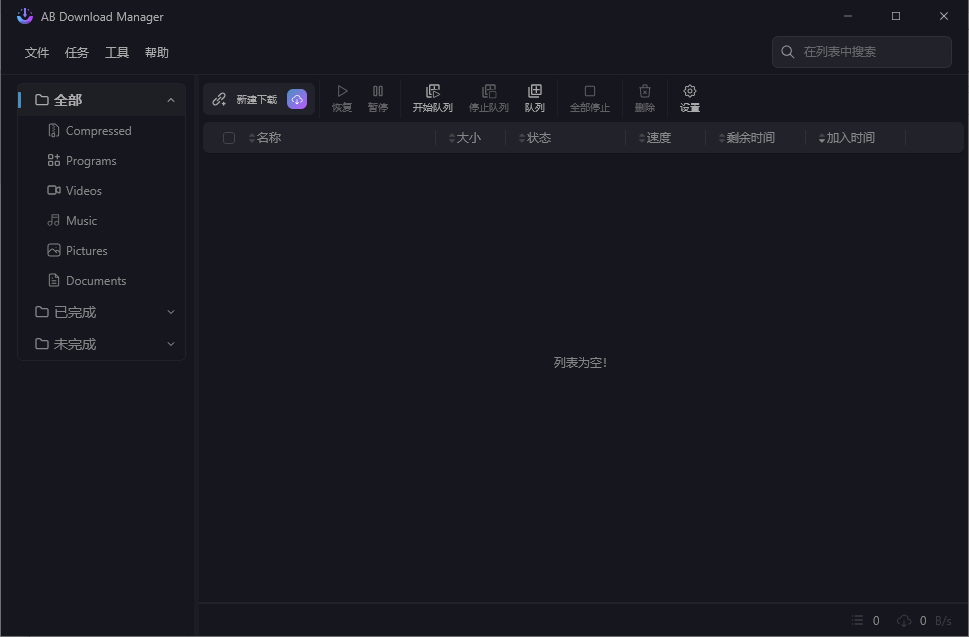Click the 新建下载 new download button
The width and height of the screenshot is (969, 637).
[248, 99]
